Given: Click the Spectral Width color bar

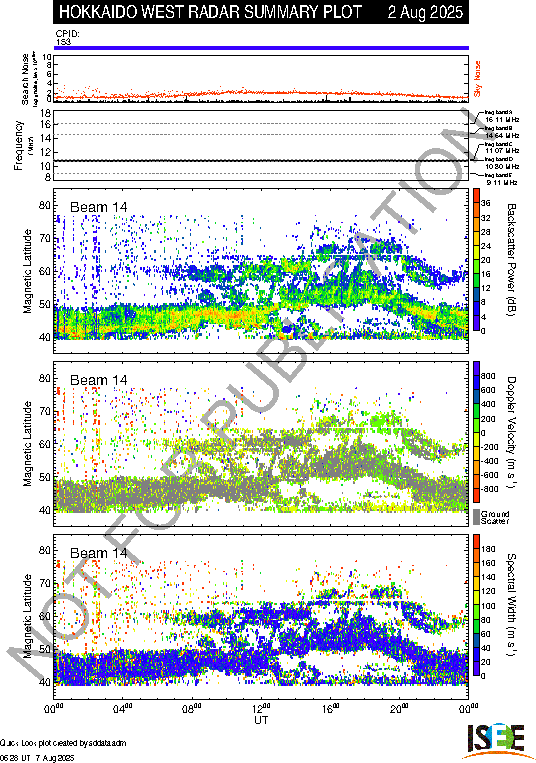Looking at the screenshot, I should [x=476, y=605].
